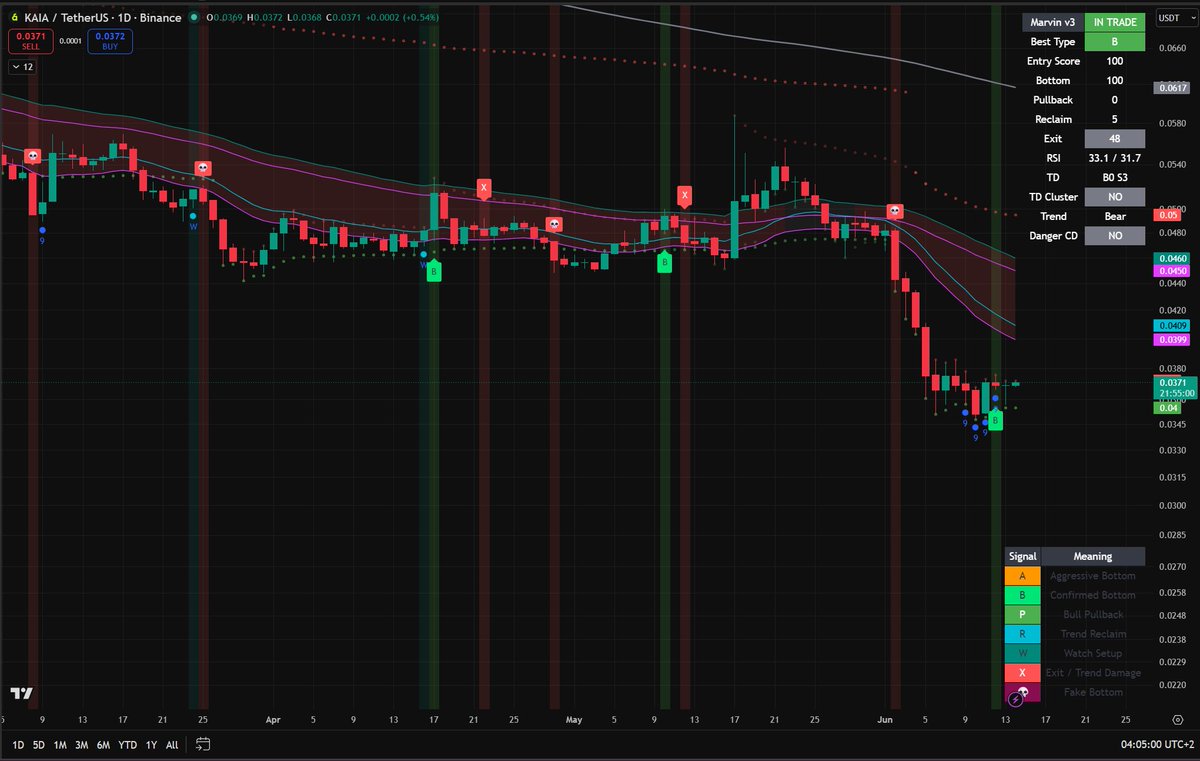1200x761 pixels.
Task: Select the YTD date range
Action: click(x=128, y=745)
